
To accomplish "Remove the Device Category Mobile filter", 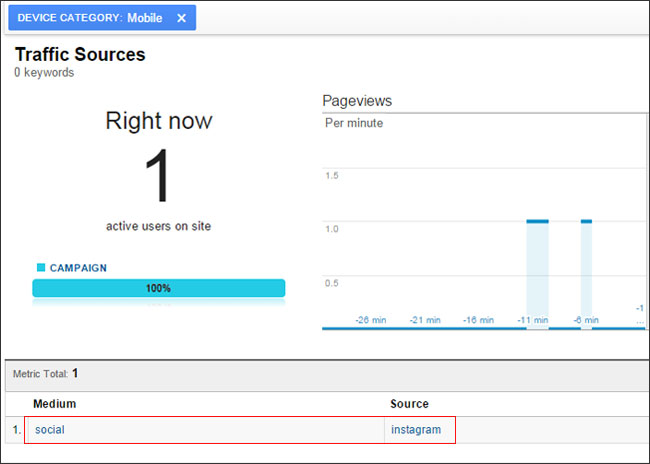I will [181, 18].
